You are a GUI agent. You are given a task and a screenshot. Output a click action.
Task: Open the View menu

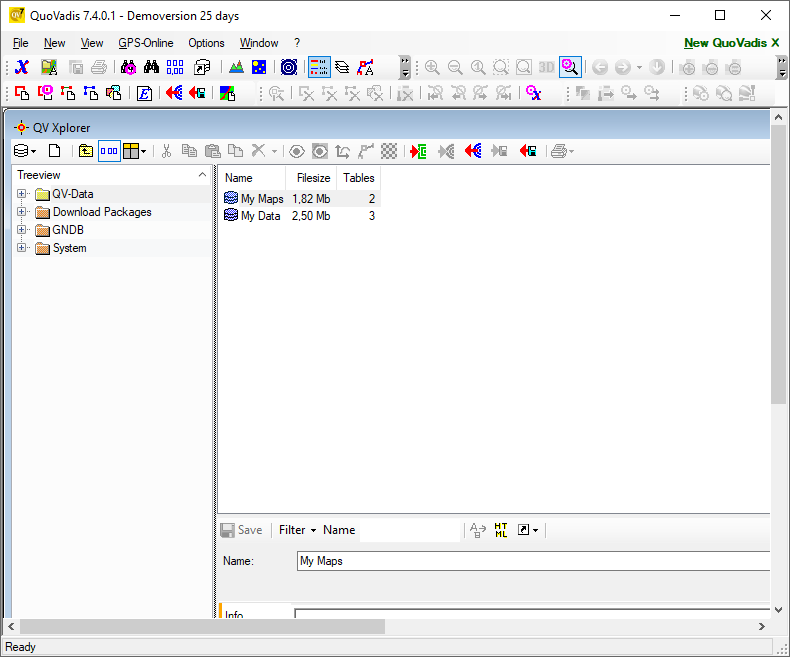[x=92, y=43]
